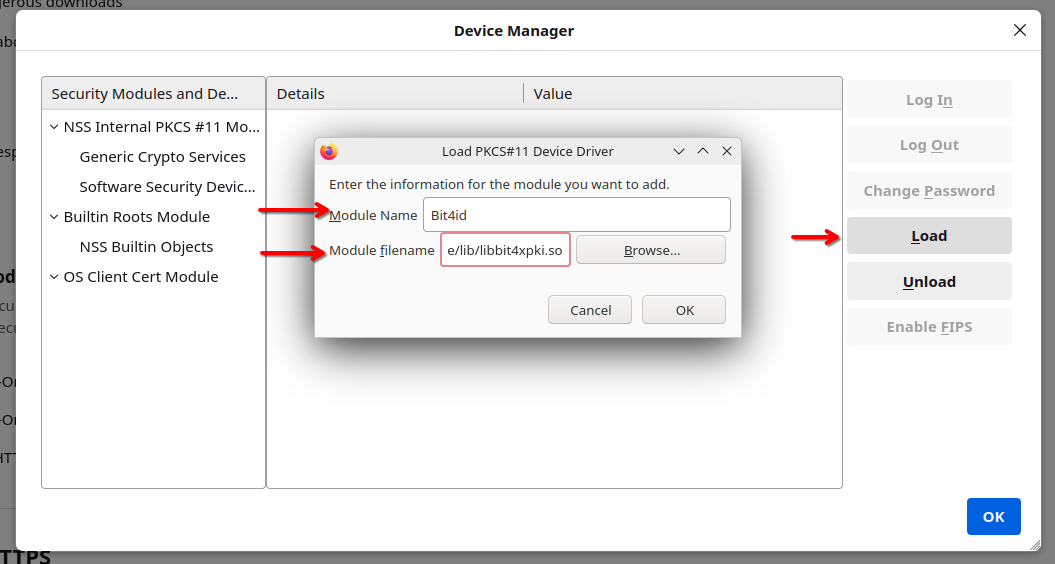
Task: Click inside the Module Name field
Action: point(577,215)
